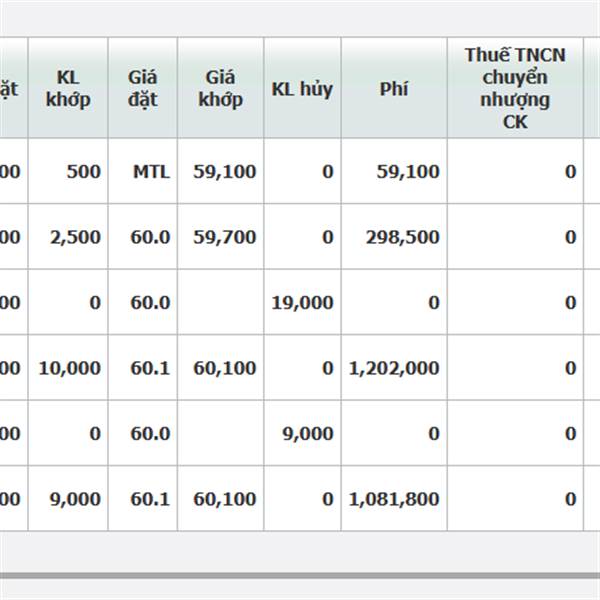The image size is (600, 600).
Task: Click the "Giá khớp" column header
Action: 221,88
